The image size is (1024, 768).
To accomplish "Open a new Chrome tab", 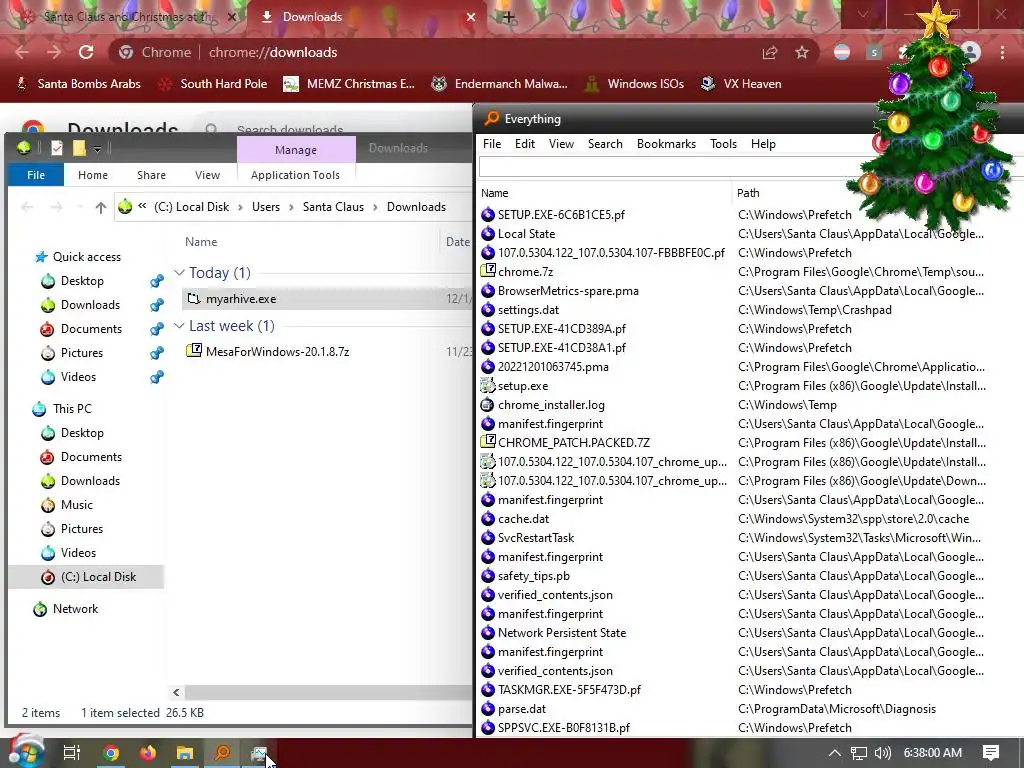I will 509,17.
